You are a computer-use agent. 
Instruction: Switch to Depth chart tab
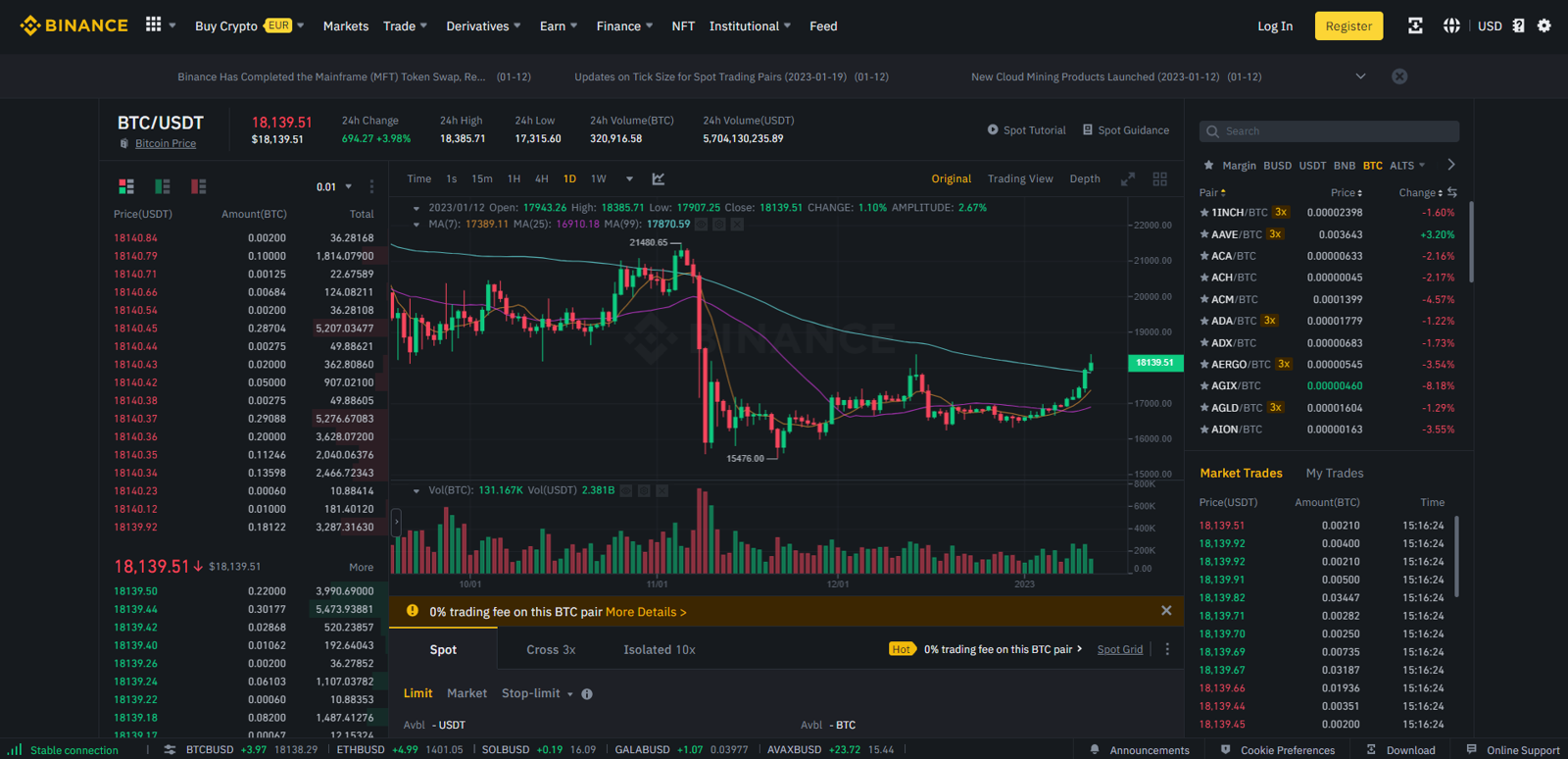coord(1085,178)
